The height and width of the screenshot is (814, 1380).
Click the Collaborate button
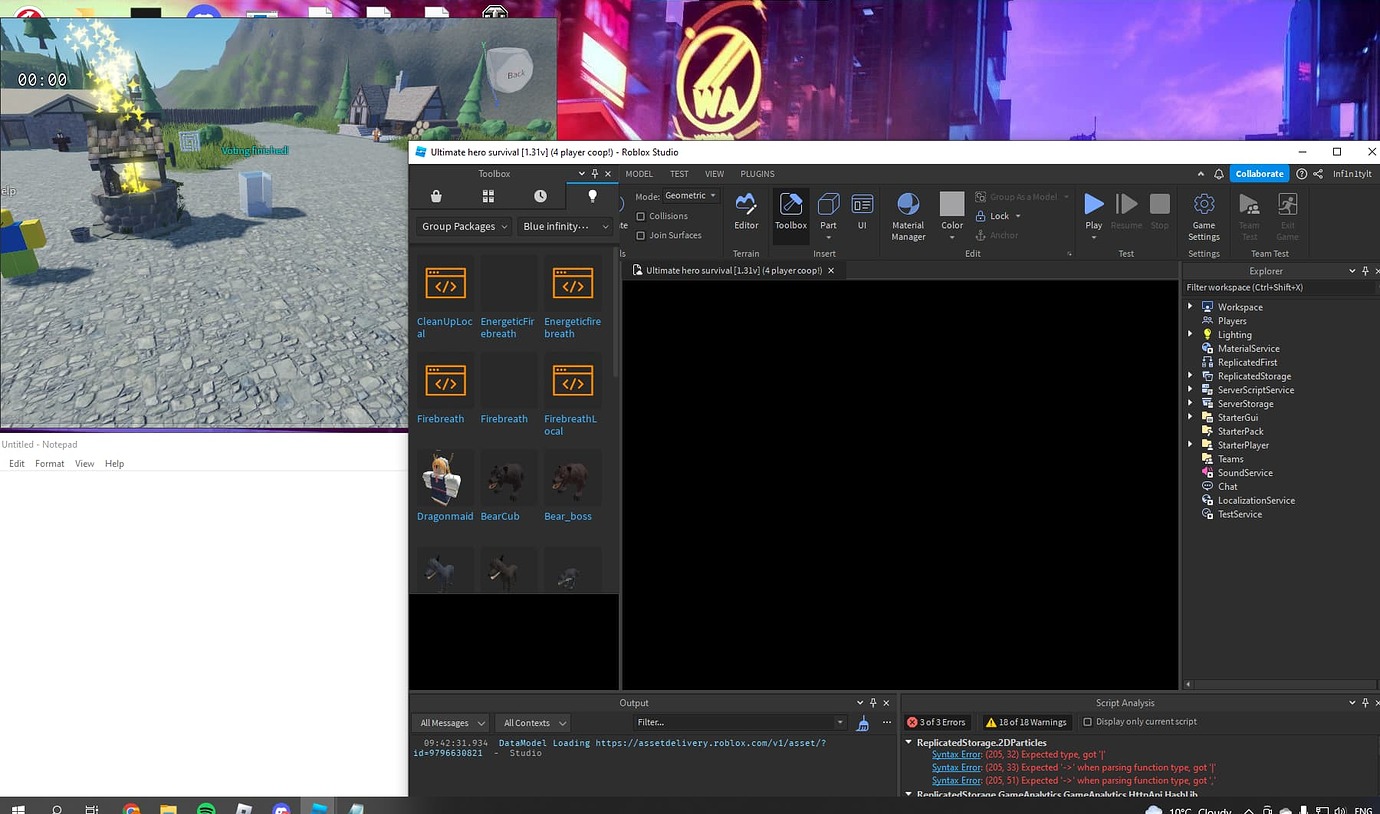[1259, 173]
